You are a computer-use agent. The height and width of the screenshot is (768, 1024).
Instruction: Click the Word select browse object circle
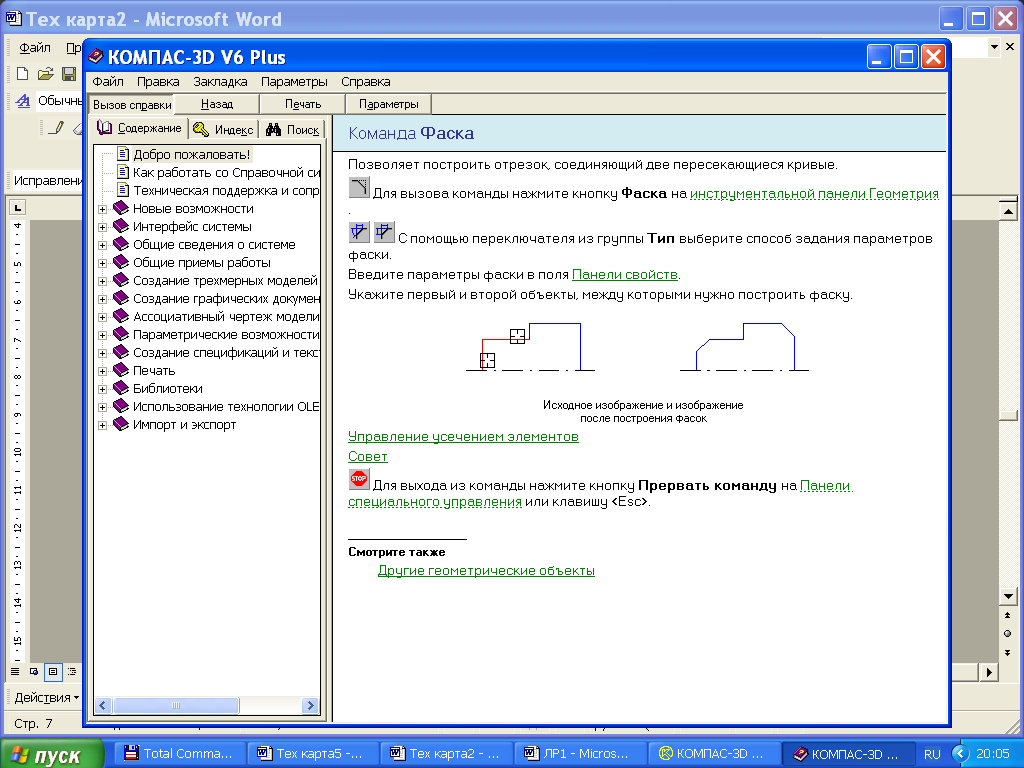point(1008,633)
